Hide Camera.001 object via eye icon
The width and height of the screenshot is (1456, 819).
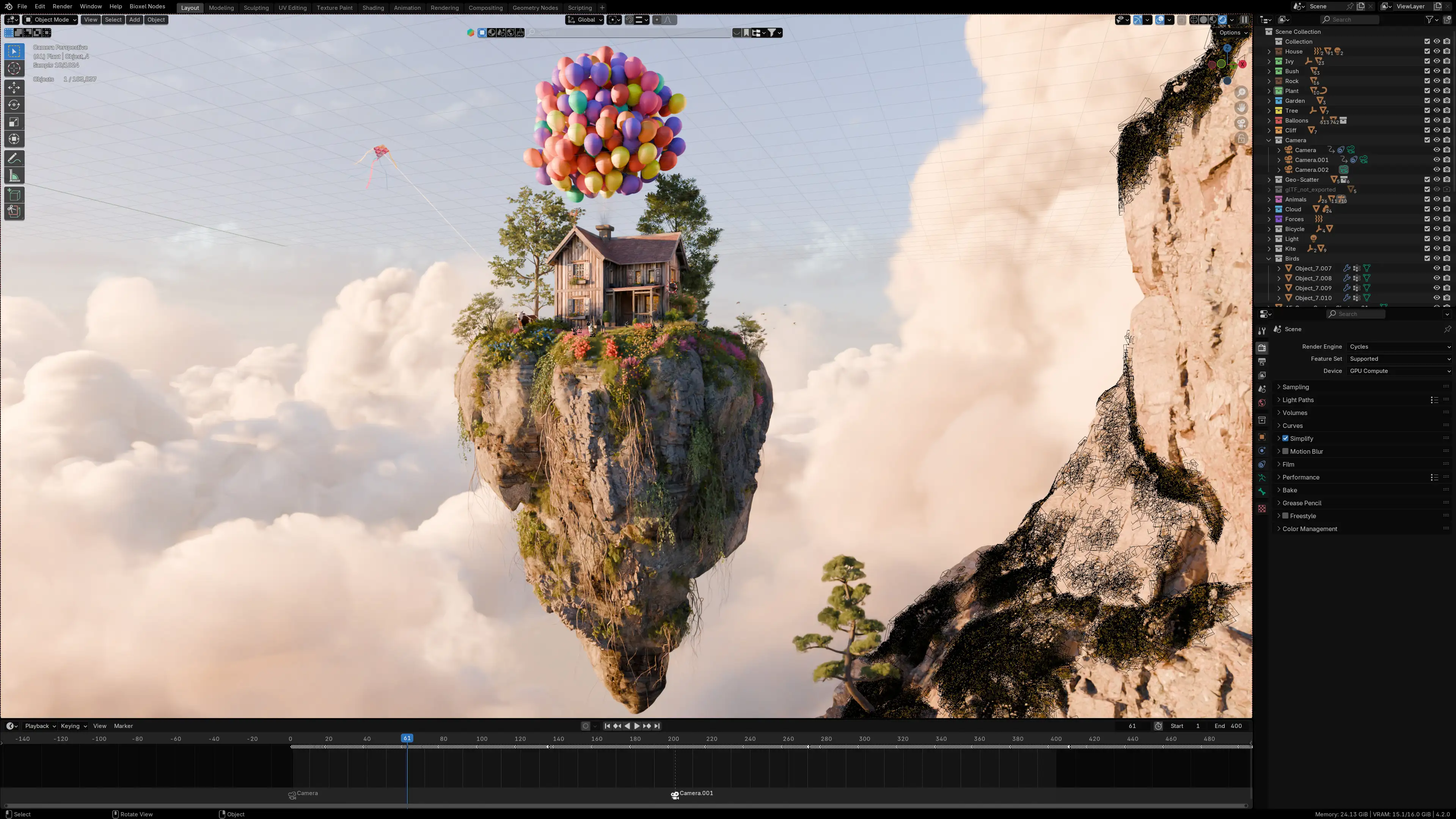[1437, 160]
